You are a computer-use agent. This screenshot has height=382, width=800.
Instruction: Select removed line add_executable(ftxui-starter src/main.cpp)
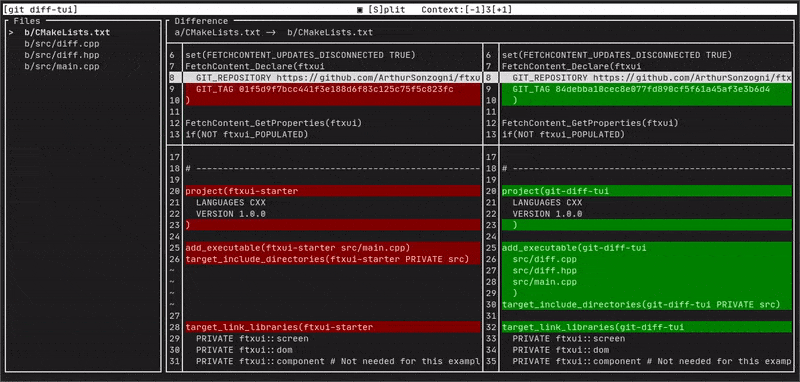[333, 248]
